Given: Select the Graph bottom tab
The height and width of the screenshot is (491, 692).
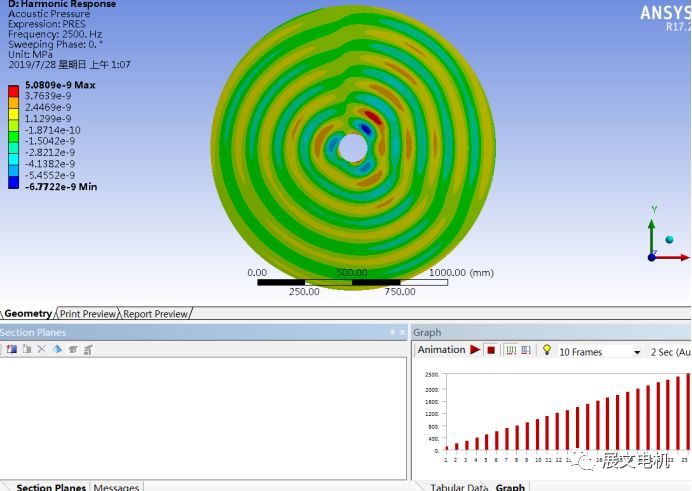Looking at the screenshot, I should coord(510,487).
